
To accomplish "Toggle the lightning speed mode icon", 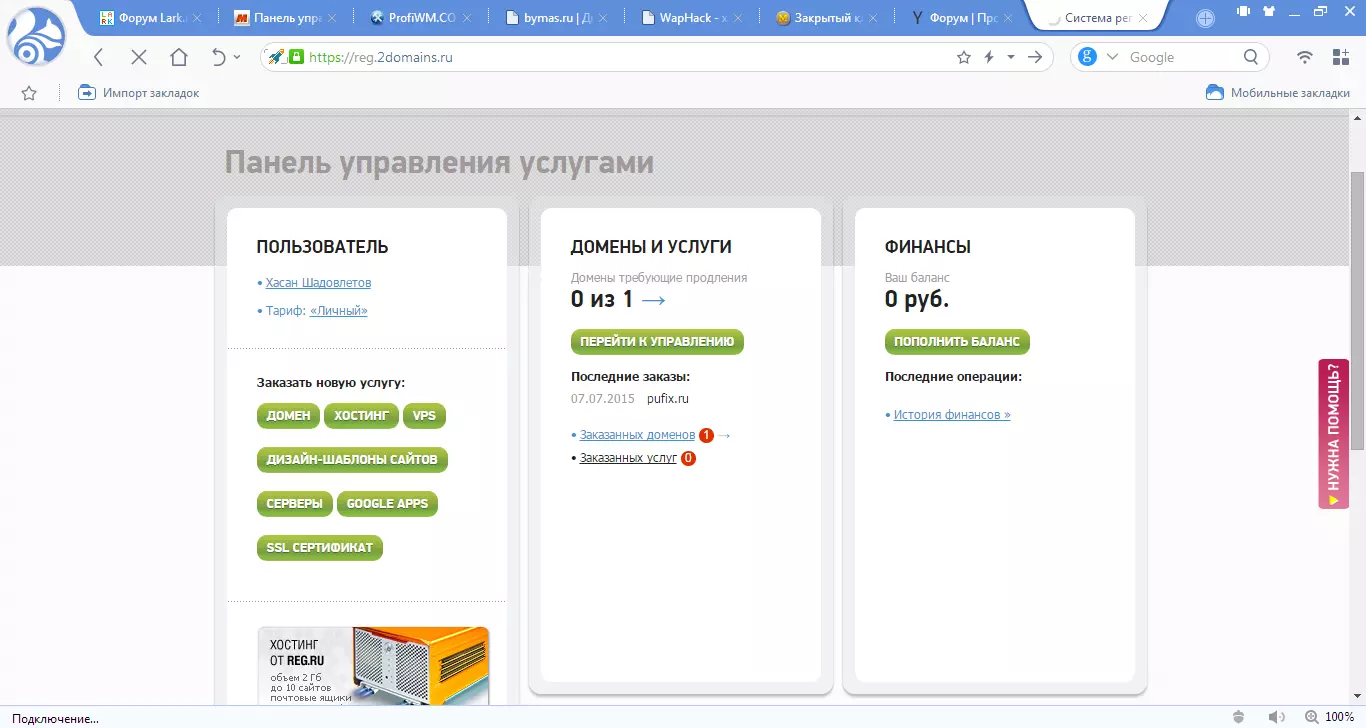I will tap(989, 57).
